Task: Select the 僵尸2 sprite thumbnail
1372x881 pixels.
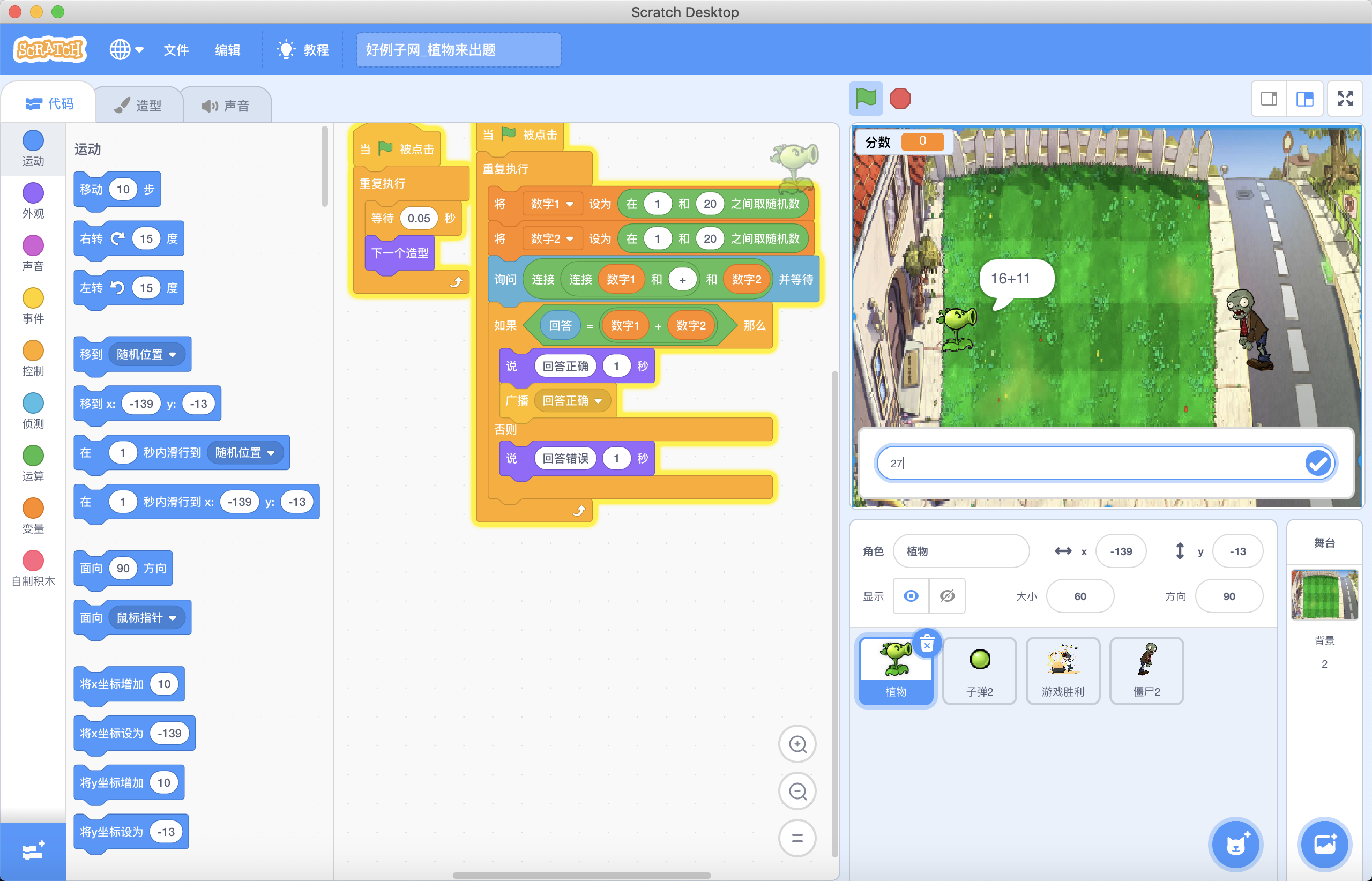Action: 1146,671
